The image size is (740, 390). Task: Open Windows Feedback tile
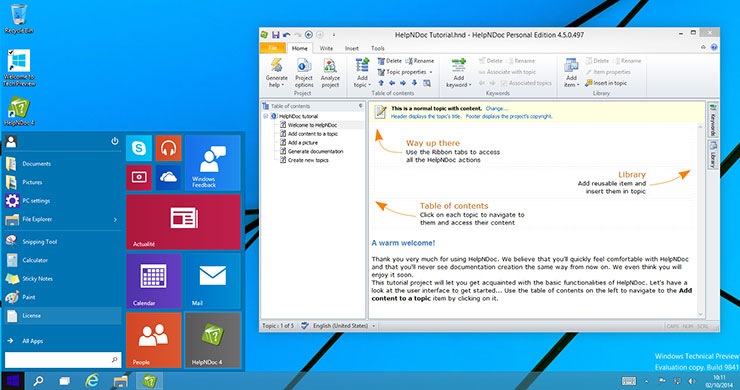[x=212, y=163]
